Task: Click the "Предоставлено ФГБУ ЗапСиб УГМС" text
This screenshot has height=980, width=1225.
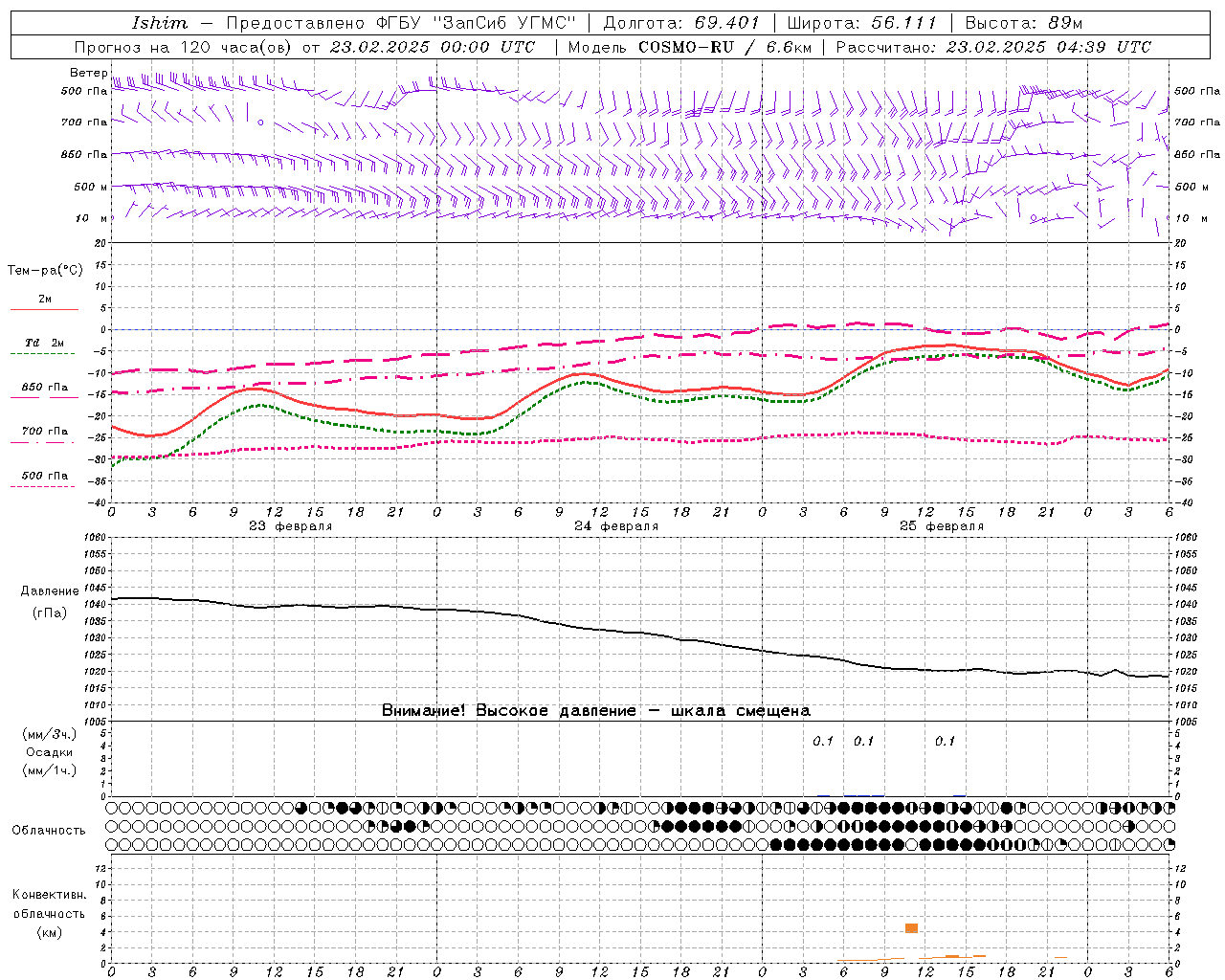Action: tap(401, 23)
